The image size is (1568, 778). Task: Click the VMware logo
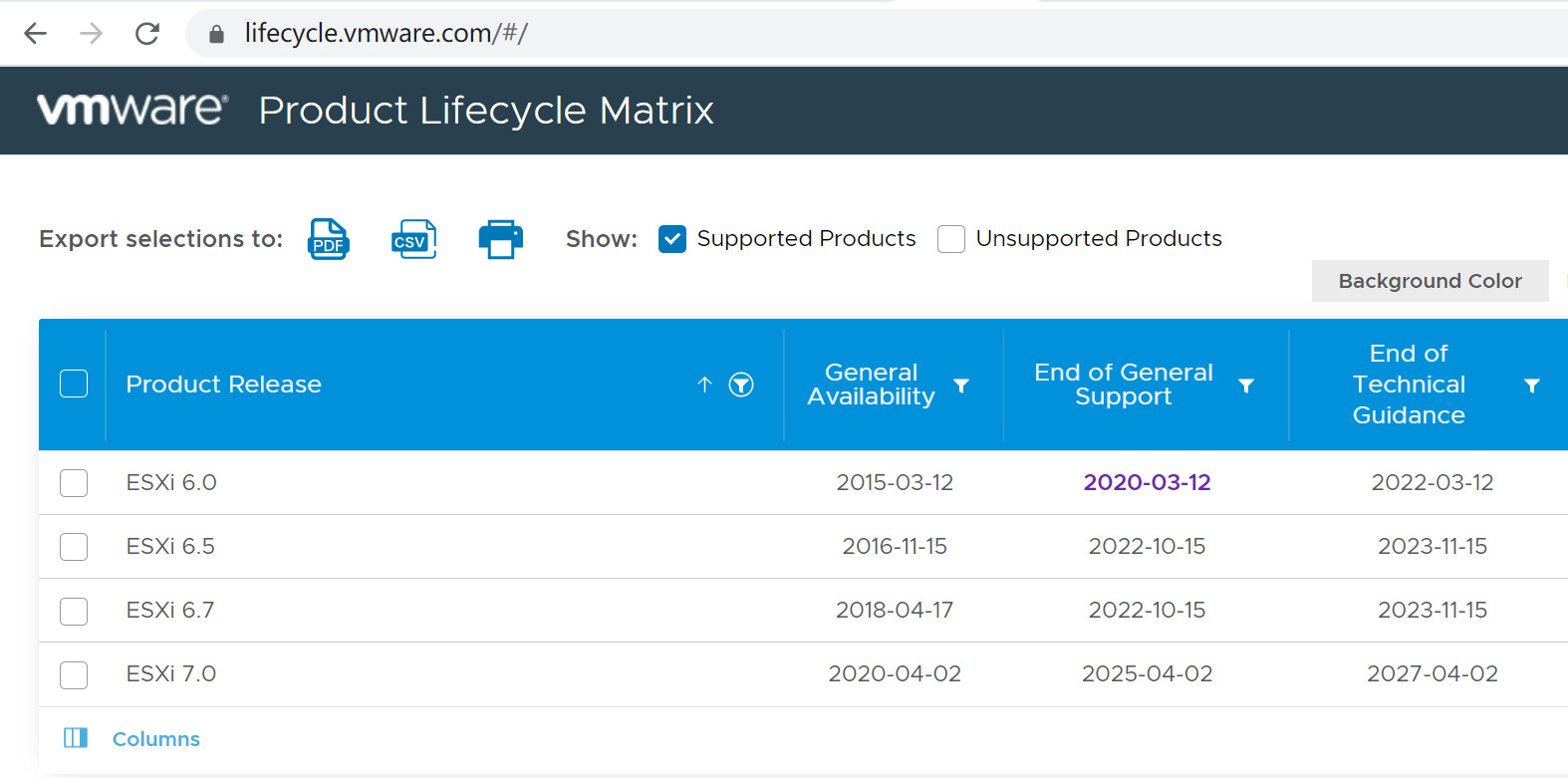[x=132, y=109]
